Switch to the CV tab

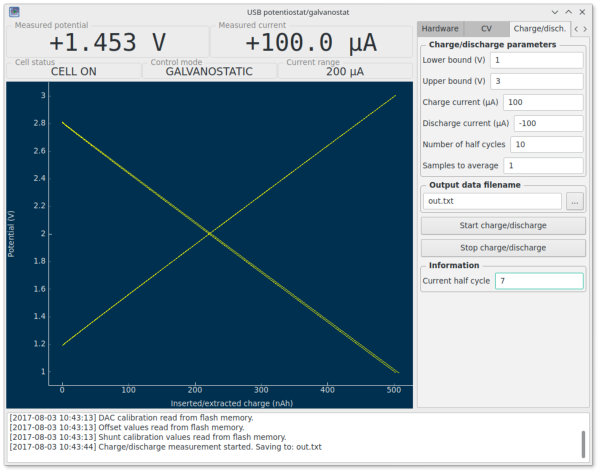pyautogui.click(x=486, y=29)
